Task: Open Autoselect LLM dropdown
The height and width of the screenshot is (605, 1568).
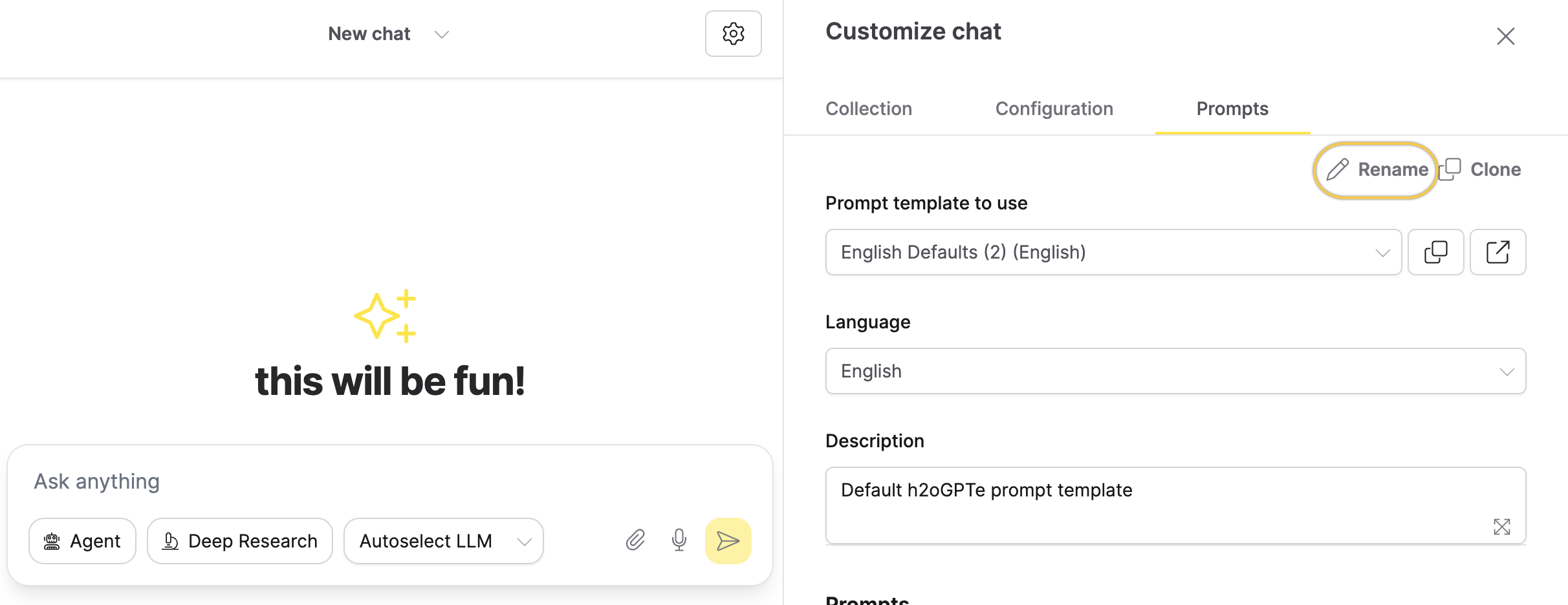Action: click(x=444, y=541)
